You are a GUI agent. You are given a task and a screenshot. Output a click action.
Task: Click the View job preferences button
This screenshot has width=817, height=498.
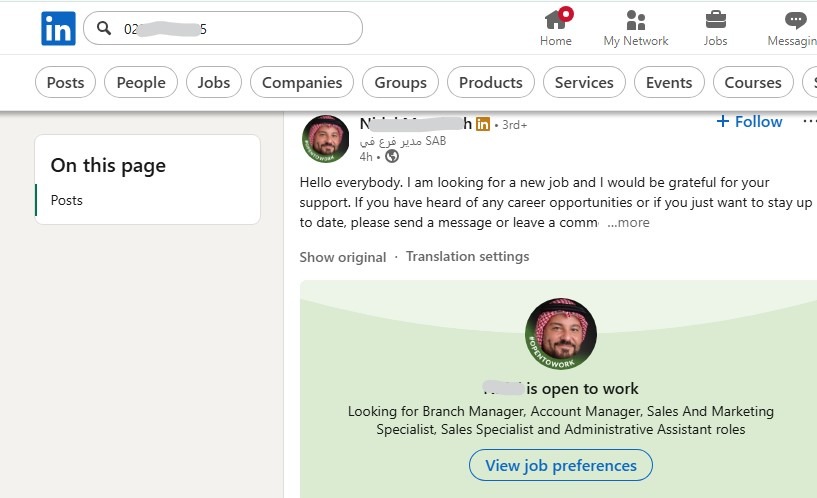tap(560, 465)
